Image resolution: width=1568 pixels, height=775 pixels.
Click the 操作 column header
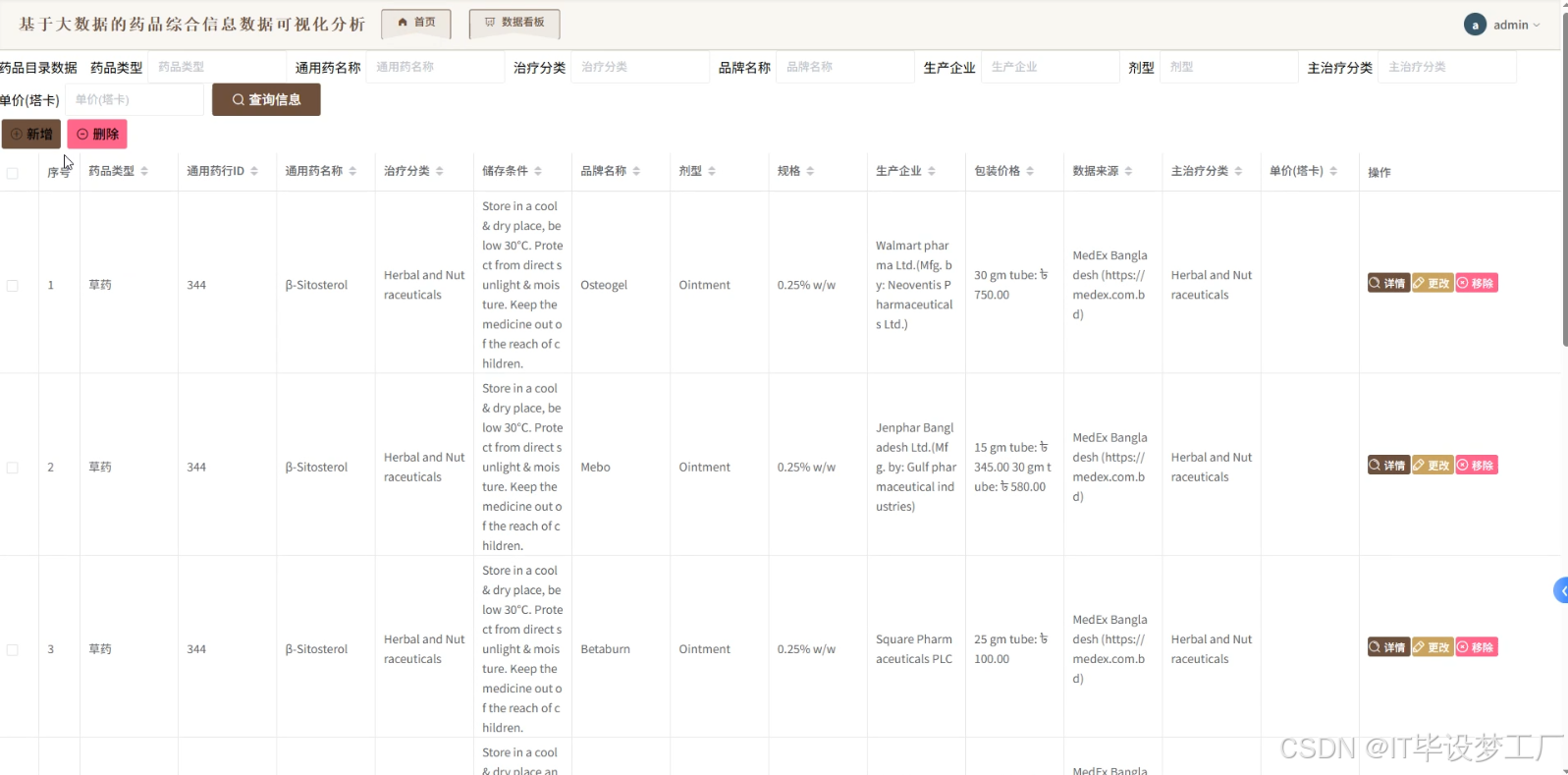tap(1379, 172)
